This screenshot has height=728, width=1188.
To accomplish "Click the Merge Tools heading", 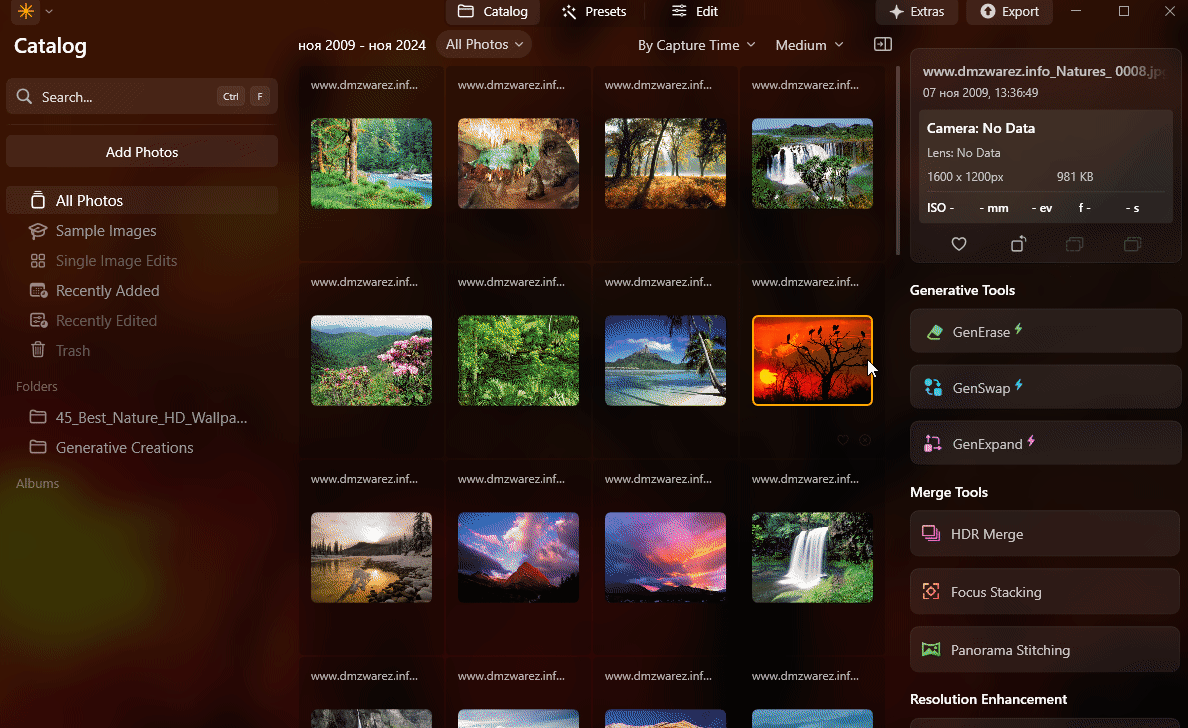I will tap(949, 492).
